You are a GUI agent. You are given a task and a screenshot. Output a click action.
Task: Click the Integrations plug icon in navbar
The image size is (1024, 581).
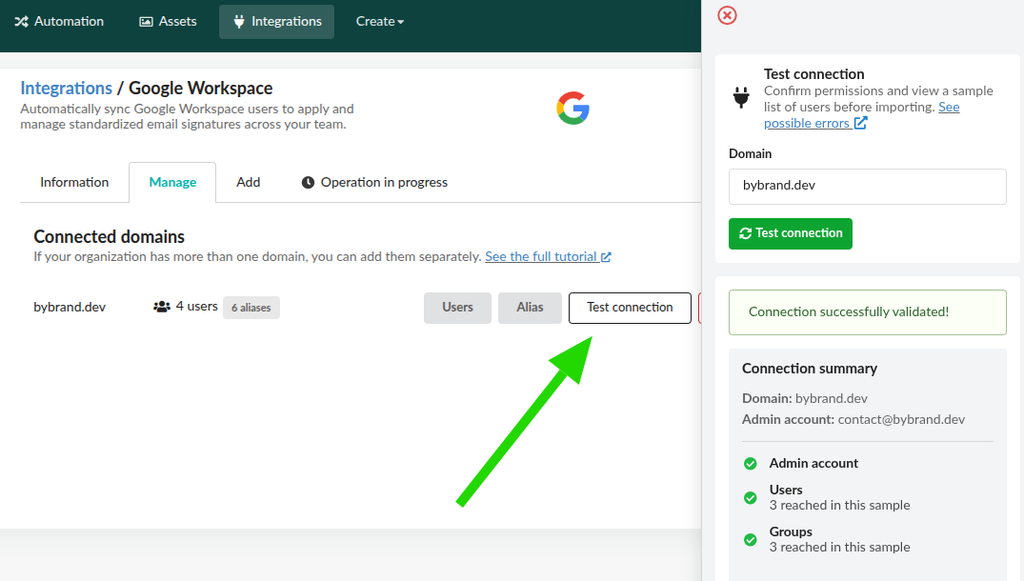point(239,22)
